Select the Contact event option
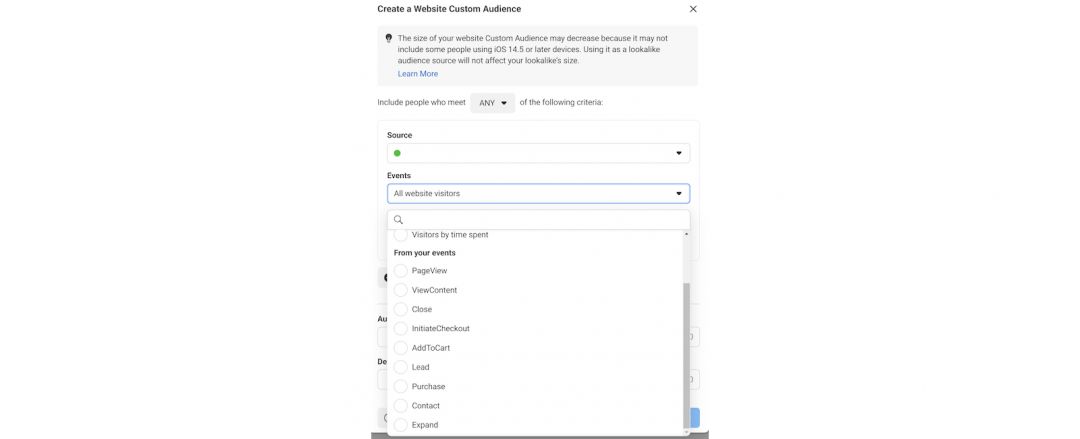1080x439 pixels. pos(401,406)
